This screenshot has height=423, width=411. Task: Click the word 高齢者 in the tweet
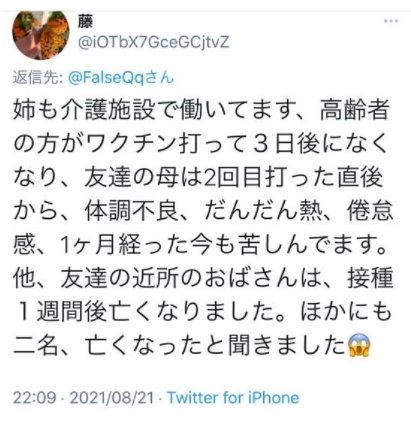pos(355,110)
